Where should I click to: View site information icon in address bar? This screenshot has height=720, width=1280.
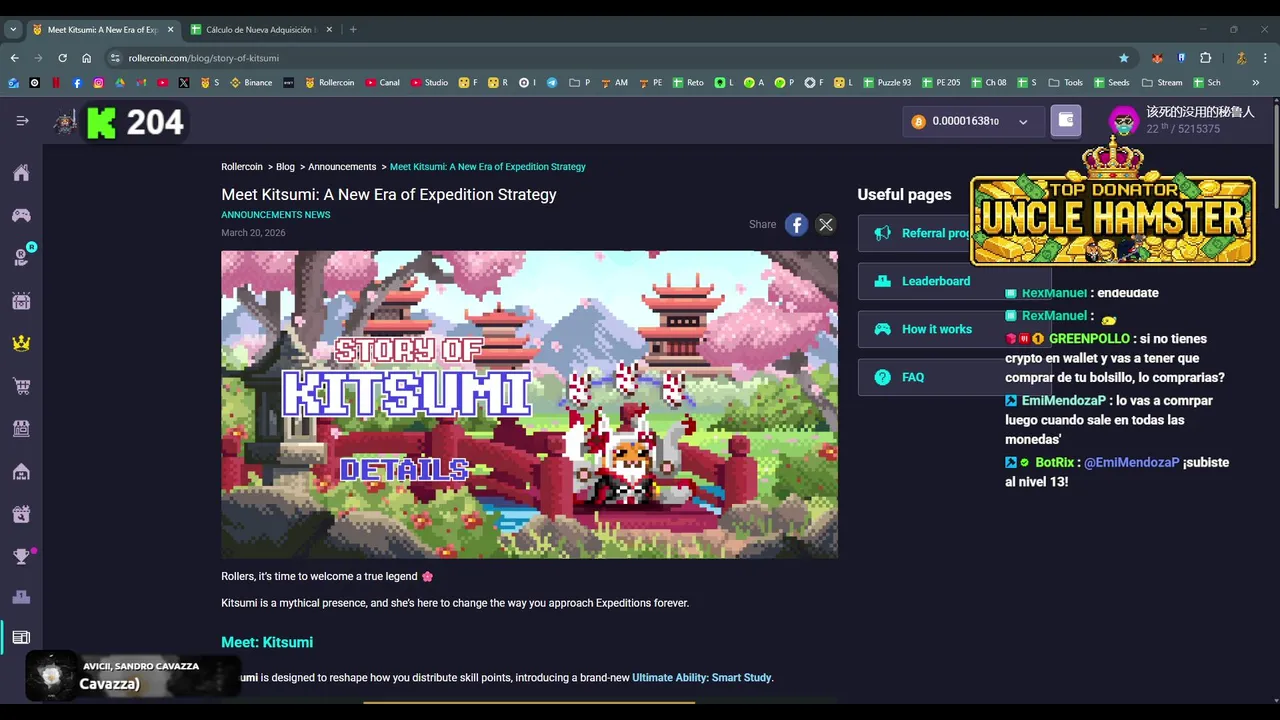coord(115,58)
